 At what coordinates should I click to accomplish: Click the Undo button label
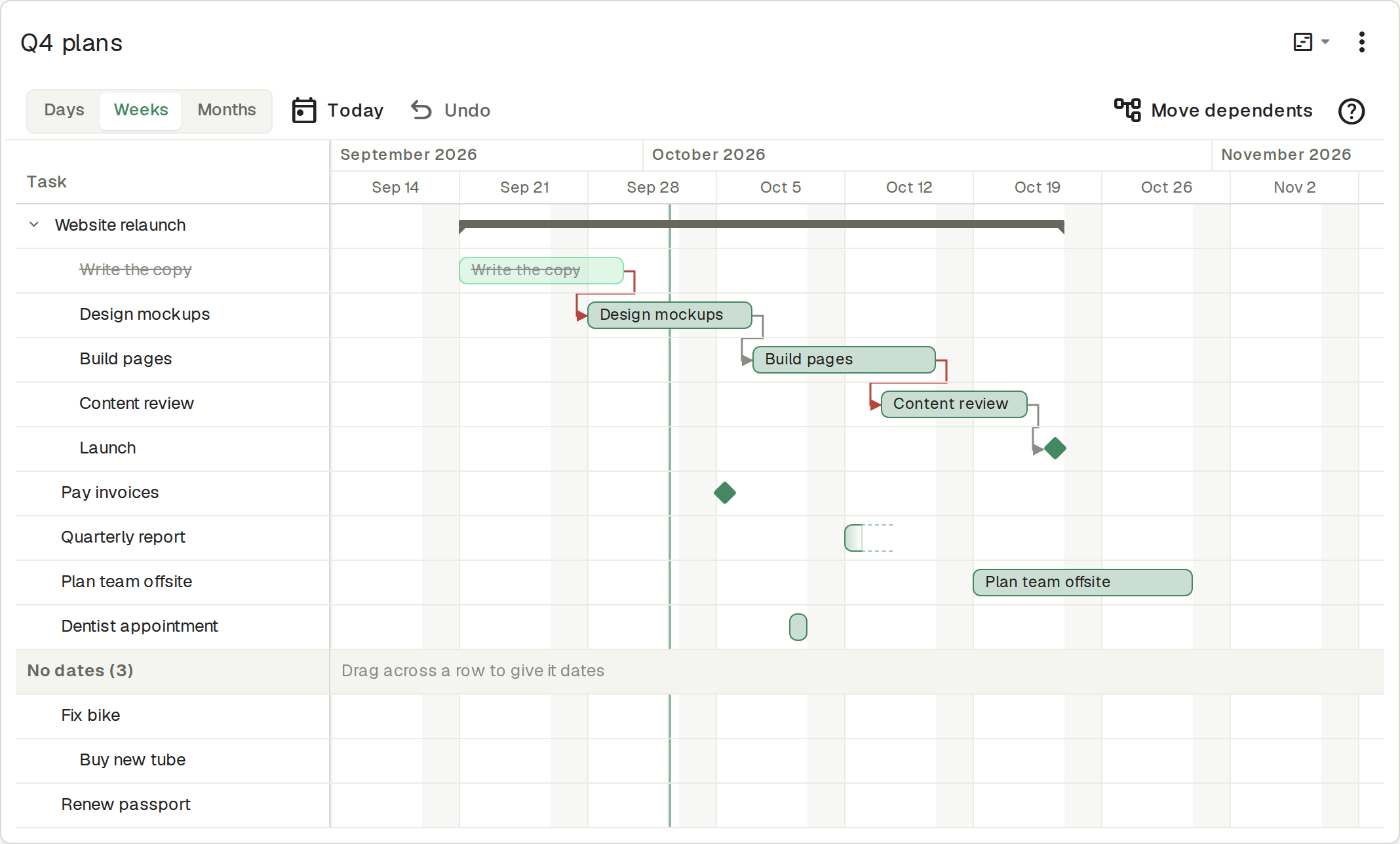point(467,110)
